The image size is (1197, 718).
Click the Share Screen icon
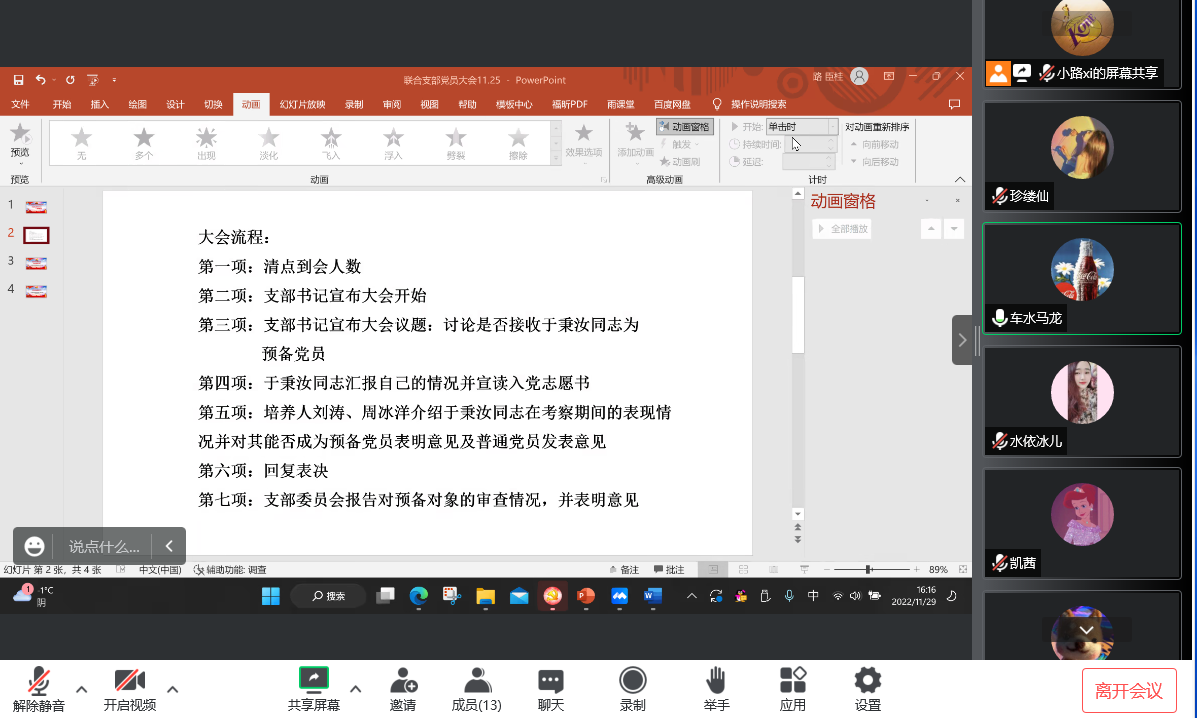pos(313,681)
